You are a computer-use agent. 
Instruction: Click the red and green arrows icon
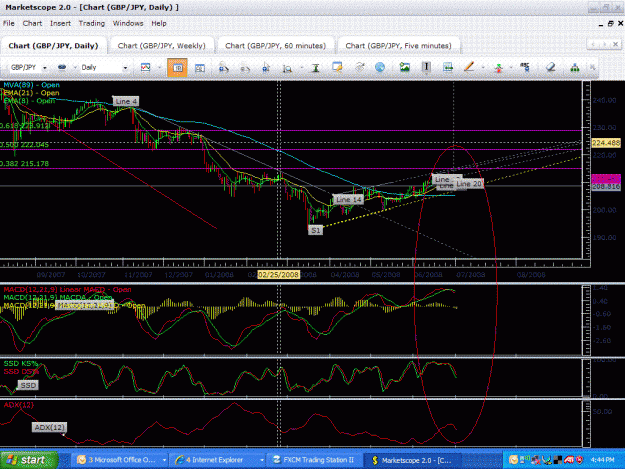[498, 68]
